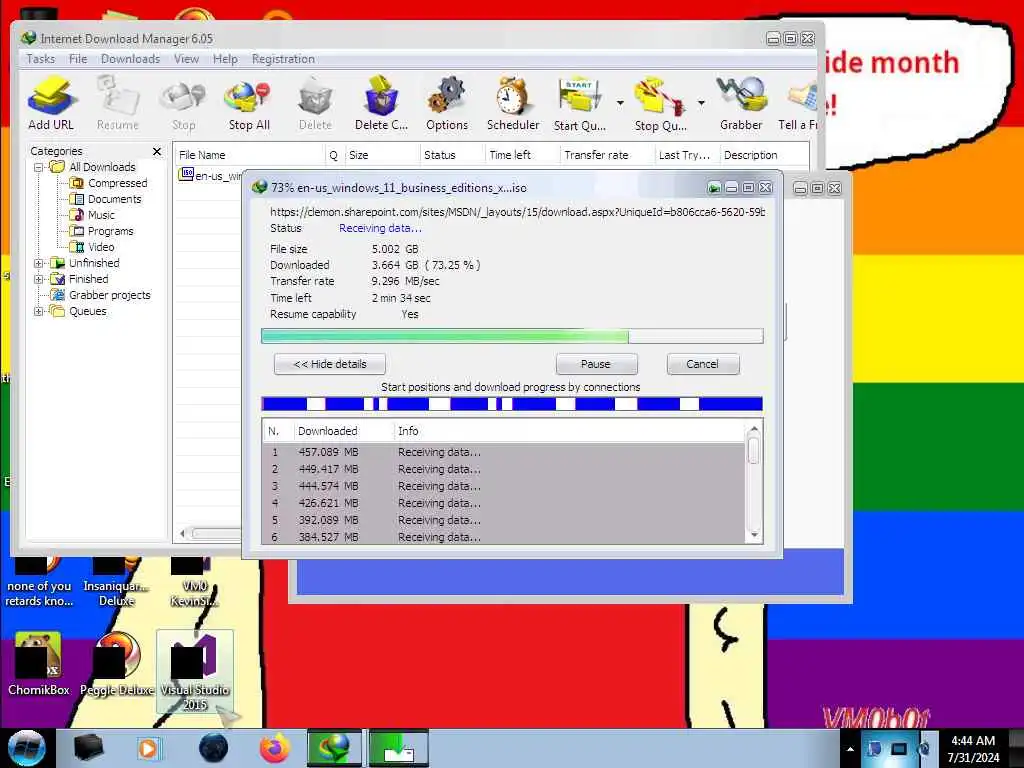Expand the Unfinished tree node
This screenshot has height=768, width=1024.
(x=39, y=263)
